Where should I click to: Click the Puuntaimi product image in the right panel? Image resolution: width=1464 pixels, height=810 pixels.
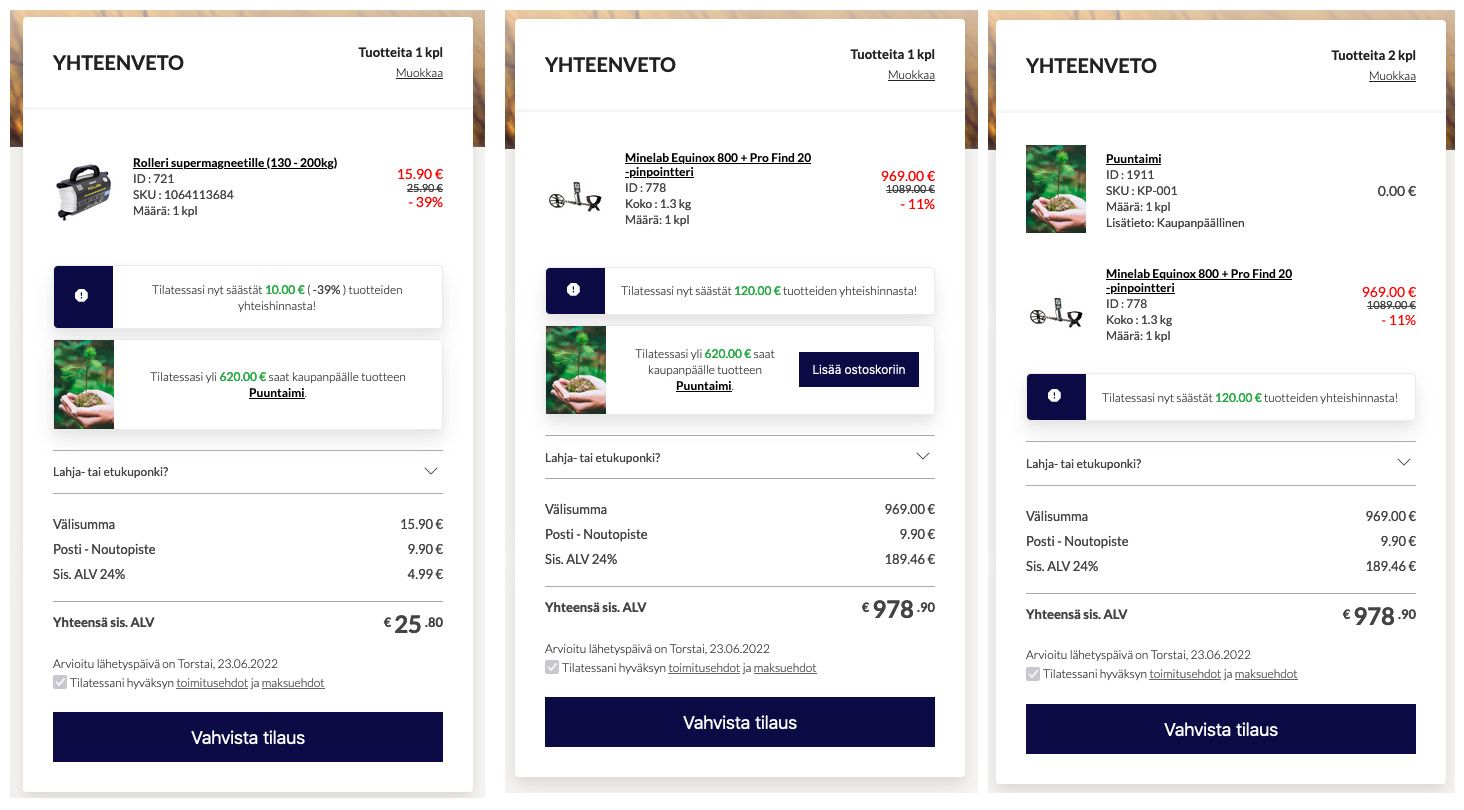click(1056, 189)
